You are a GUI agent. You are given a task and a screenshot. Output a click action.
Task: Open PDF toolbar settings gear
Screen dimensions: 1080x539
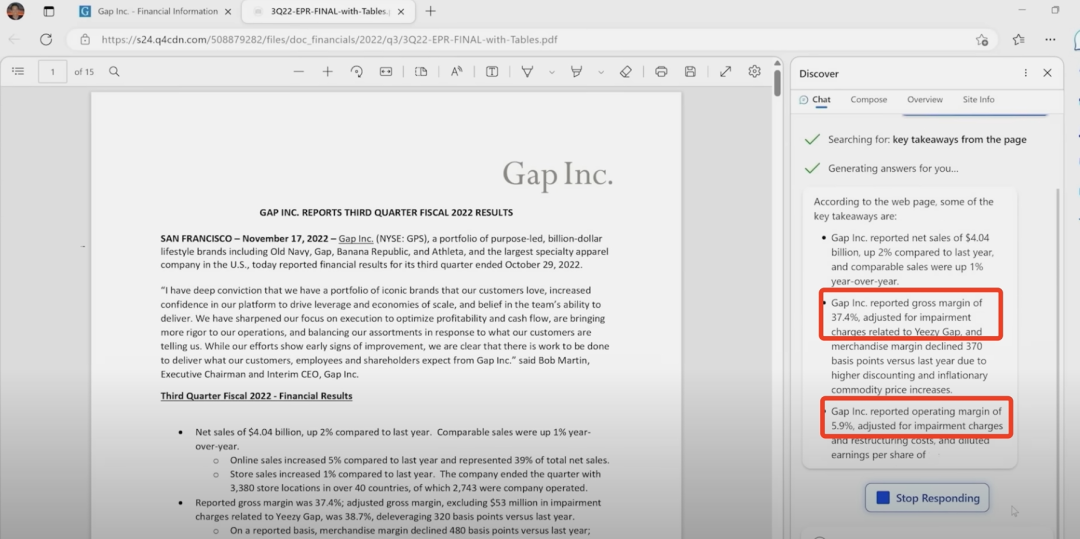coord(754,72)
